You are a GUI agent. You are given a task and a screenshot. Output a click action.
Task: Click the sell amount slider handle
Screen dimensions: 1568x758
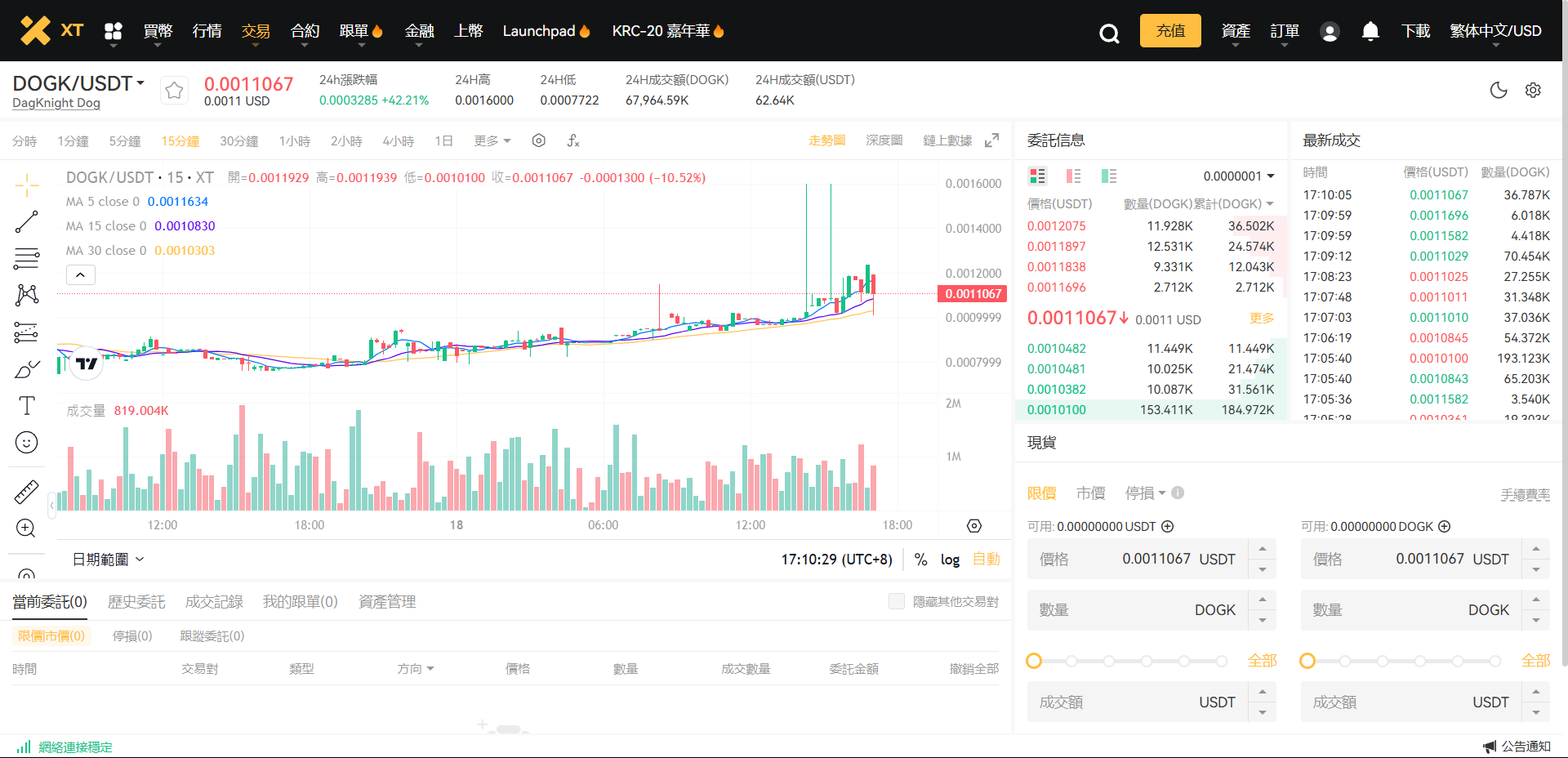click(1307, 661)
